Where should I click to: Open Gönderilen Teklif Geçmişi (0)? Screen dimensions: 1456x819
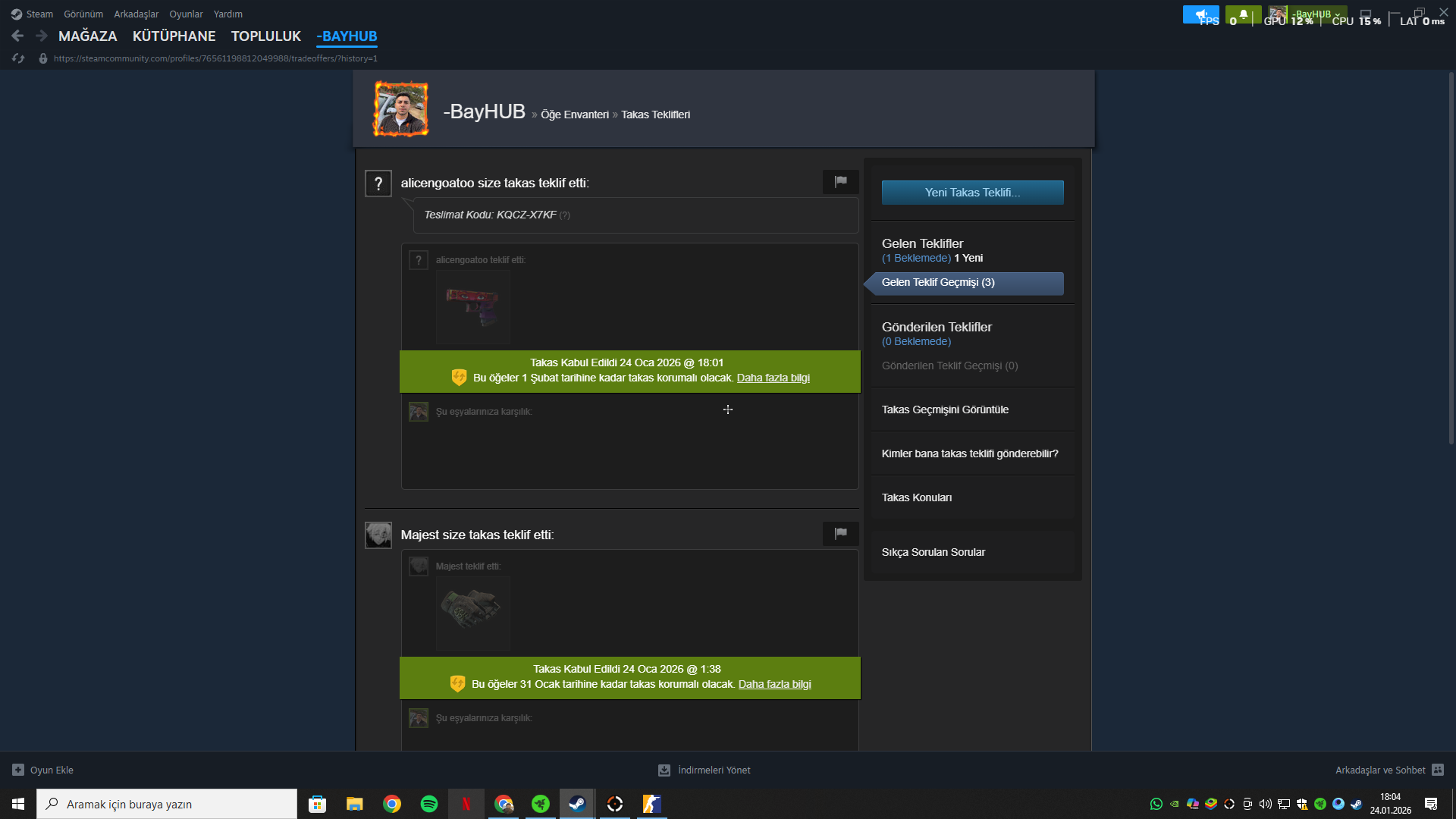pyautogui.click(x=949, y=366)
